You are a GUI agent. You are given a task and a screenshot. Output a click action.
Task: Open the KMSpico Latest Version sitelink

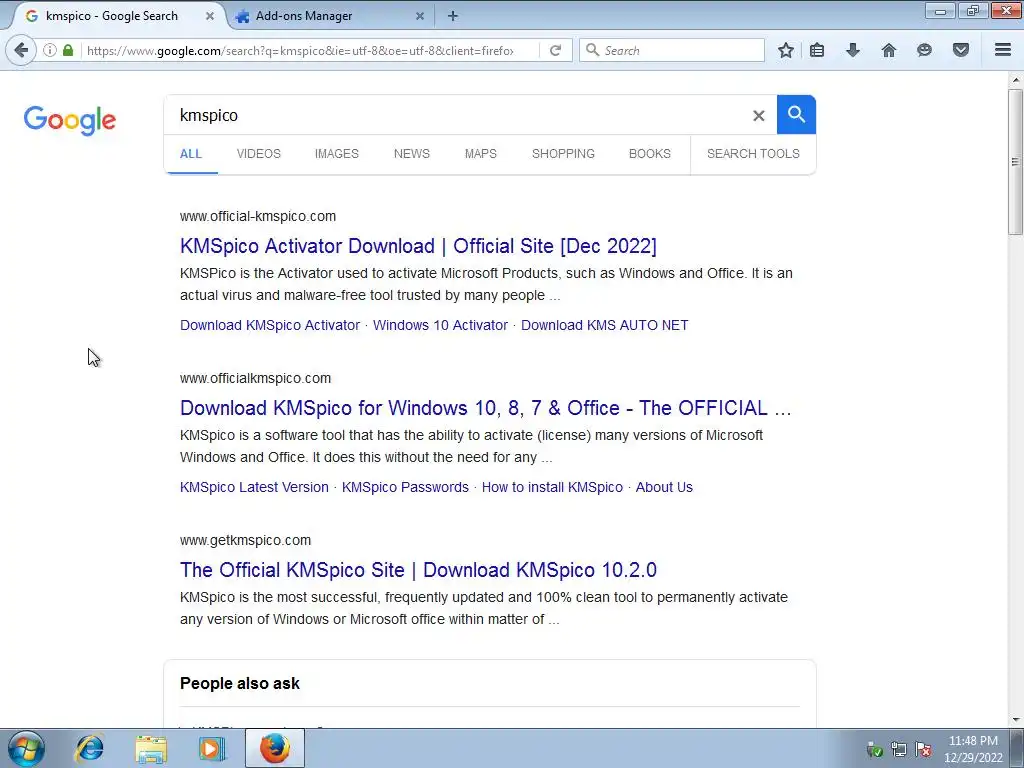coord(254,487)
